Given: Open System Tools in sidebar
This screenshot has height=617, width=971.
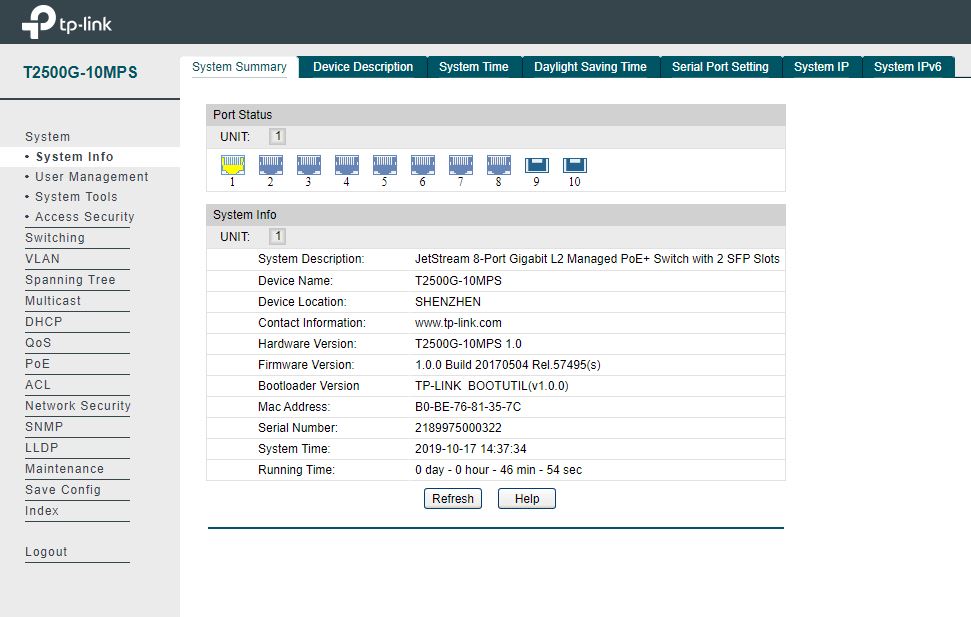Looking at the screenshot, I should (76, 196).
